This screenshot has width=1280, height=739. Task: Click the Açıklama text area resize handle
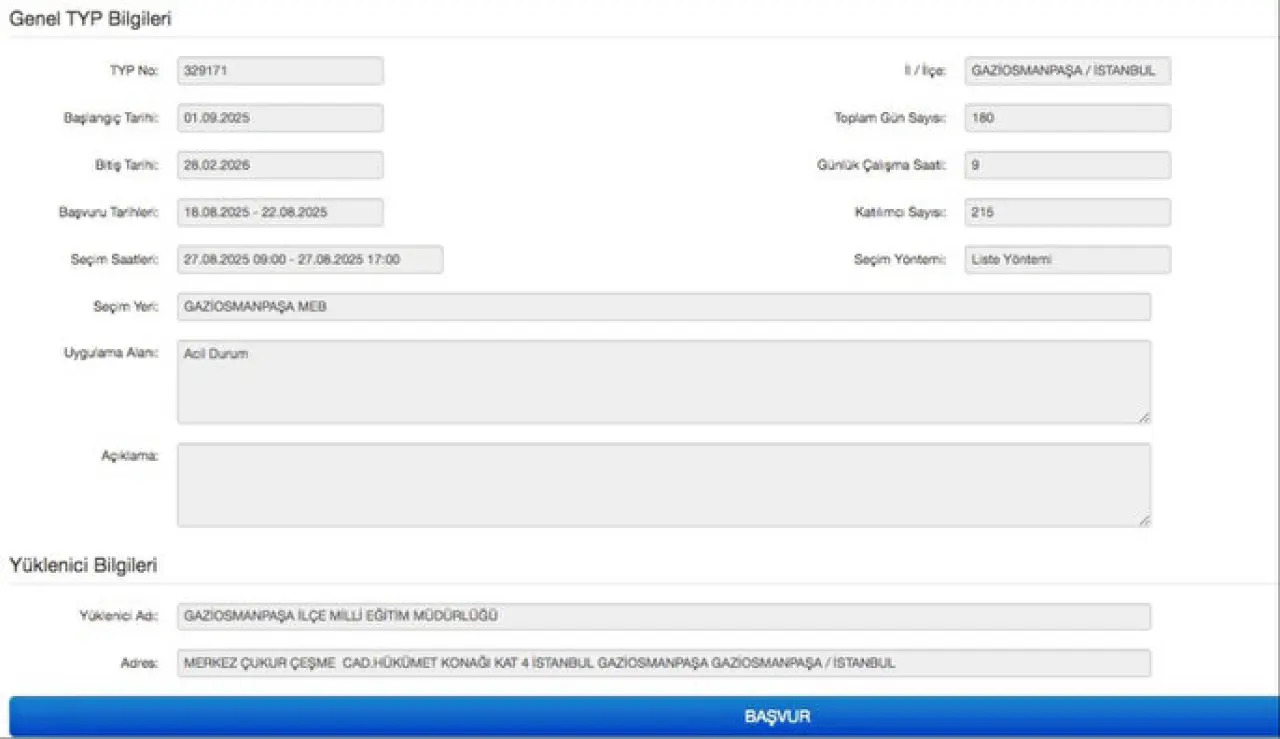[1144, 520]
